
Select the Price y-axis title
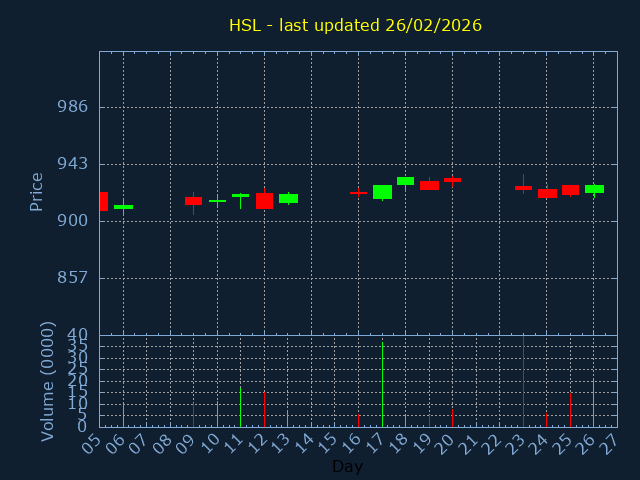coord(37,191)
